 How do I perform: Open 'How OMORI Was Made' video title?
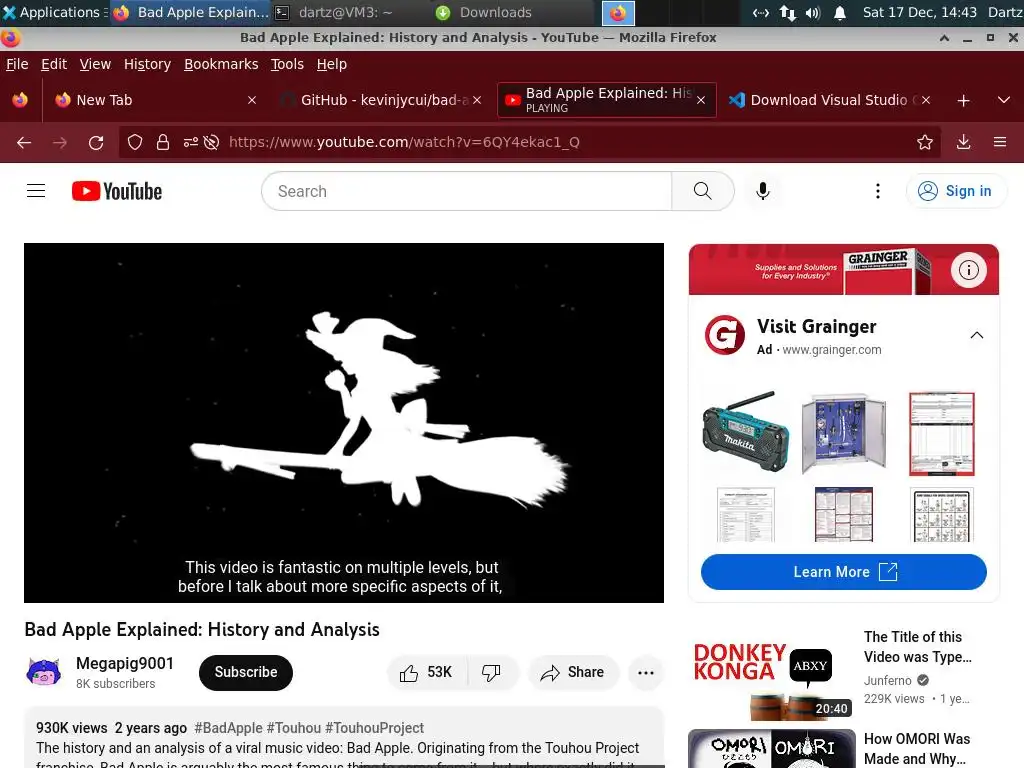coord(917,748)
